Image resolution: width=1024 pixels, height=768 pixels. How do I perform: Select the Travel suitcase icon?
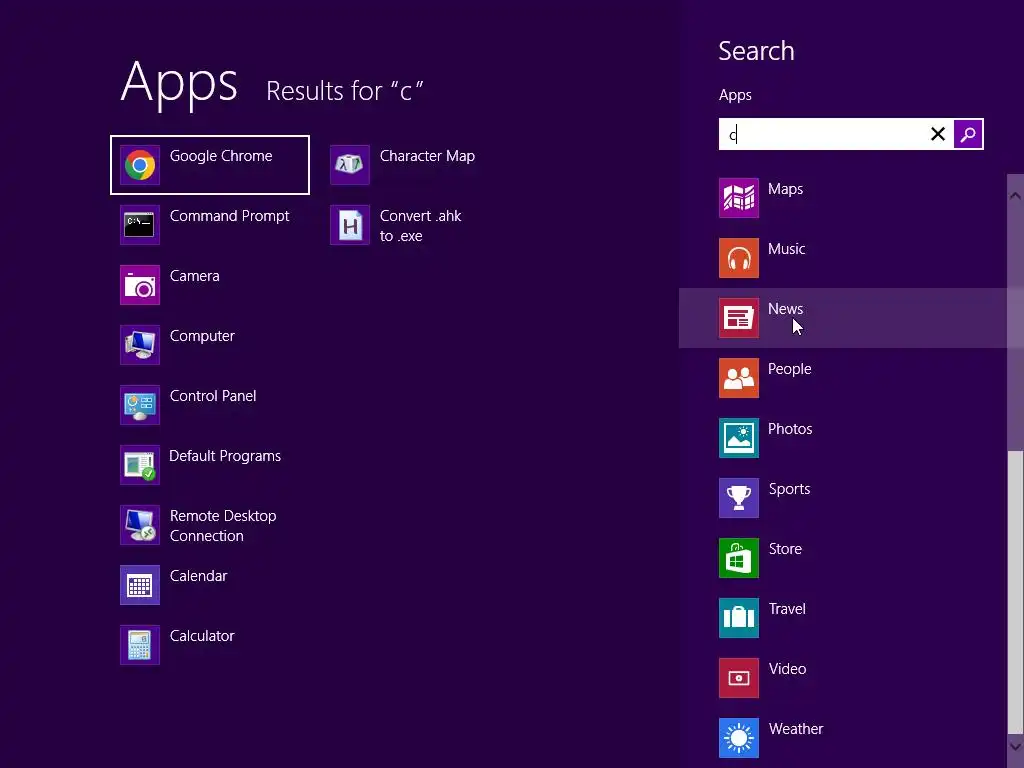click(739, 618)
